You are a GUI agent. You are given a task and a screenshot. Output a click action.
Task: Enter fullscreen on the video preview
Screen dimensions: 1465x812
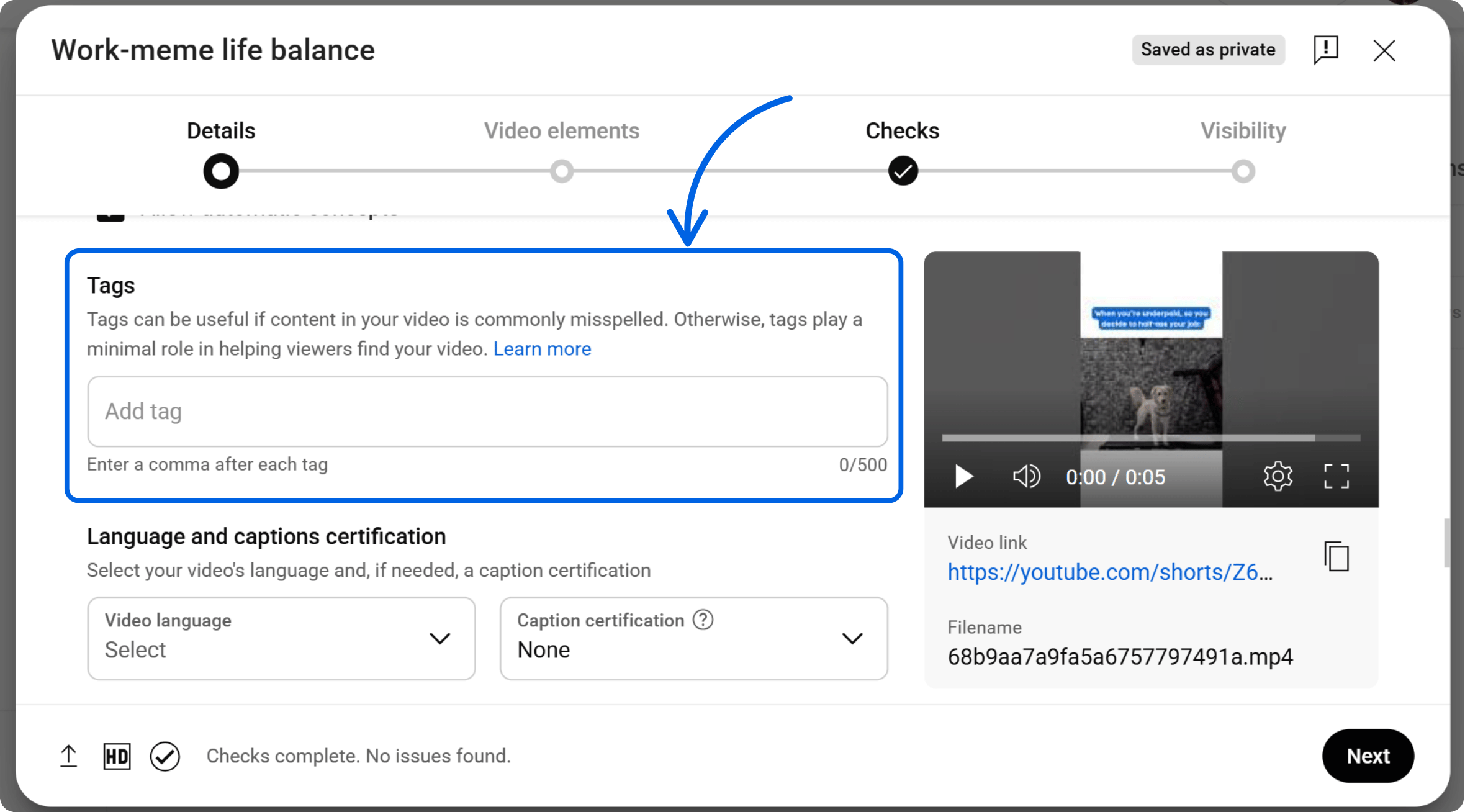1336,476
